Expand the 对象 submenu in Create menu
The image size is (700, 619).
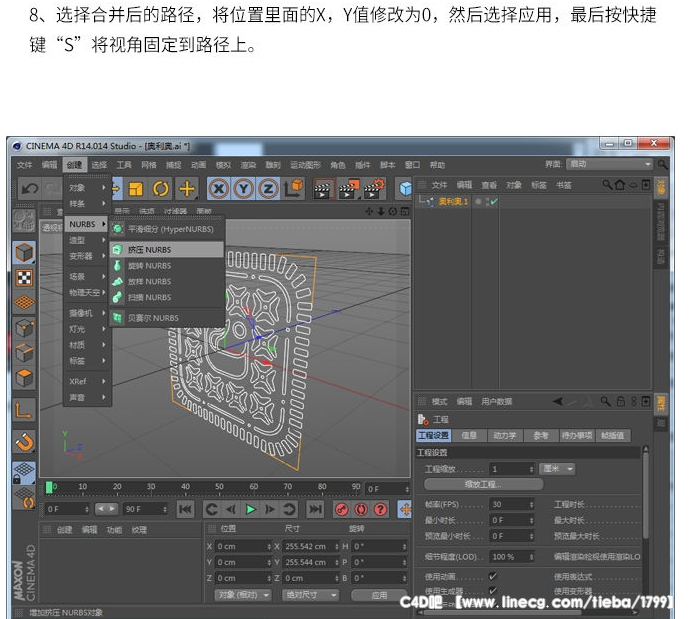(88, 188)
